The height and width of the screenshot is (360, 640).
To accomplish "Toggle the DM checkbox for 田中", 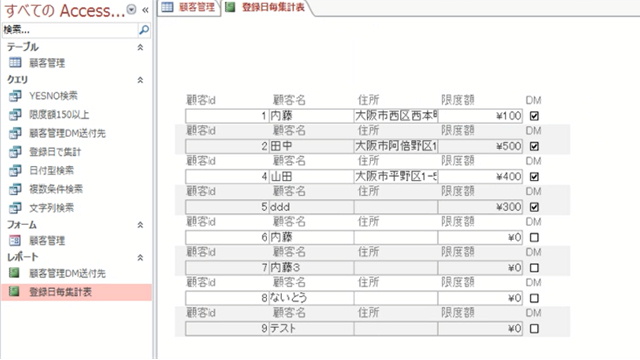I will (x=534, y=146).
